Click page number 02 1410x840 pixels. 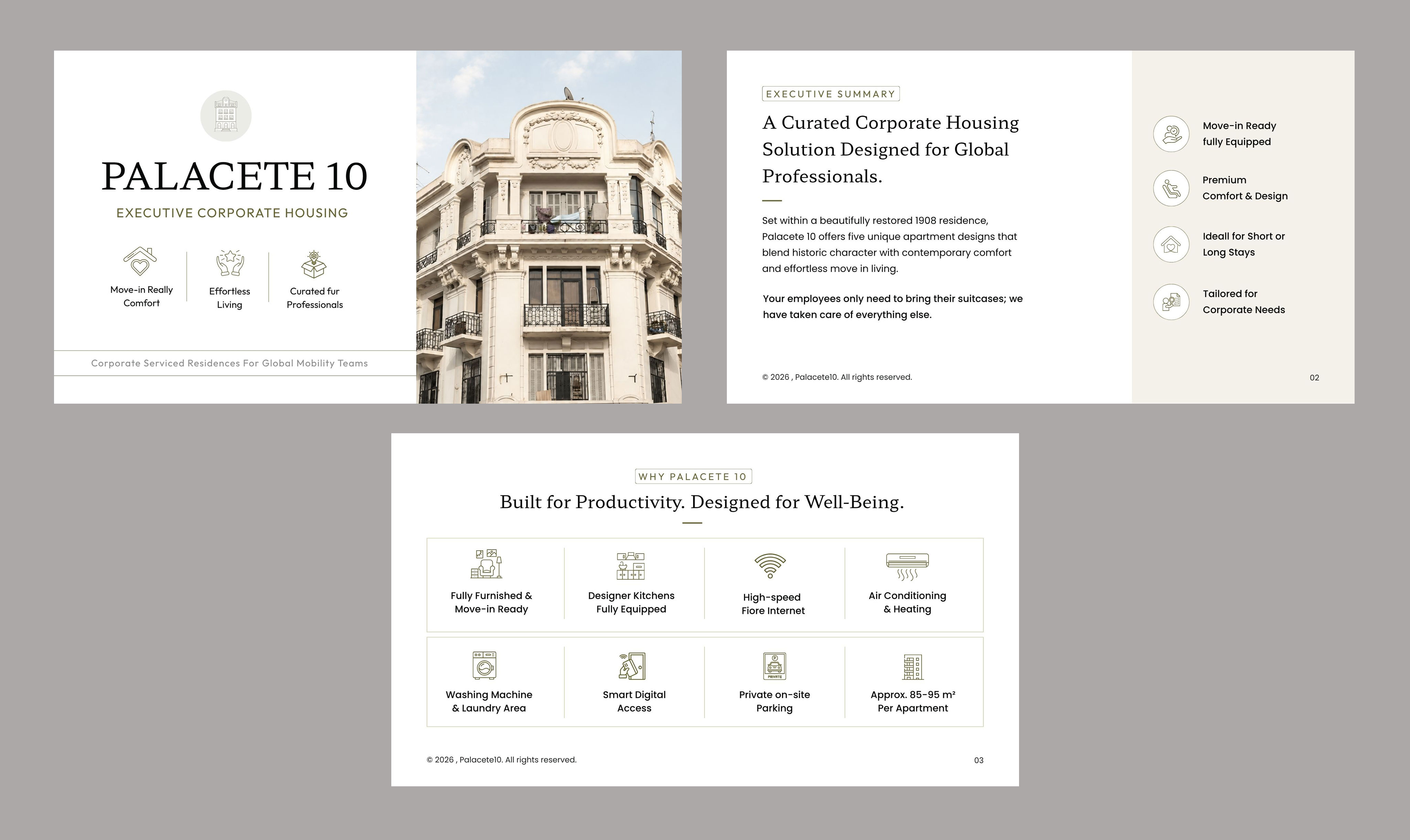click(1314, 378)
